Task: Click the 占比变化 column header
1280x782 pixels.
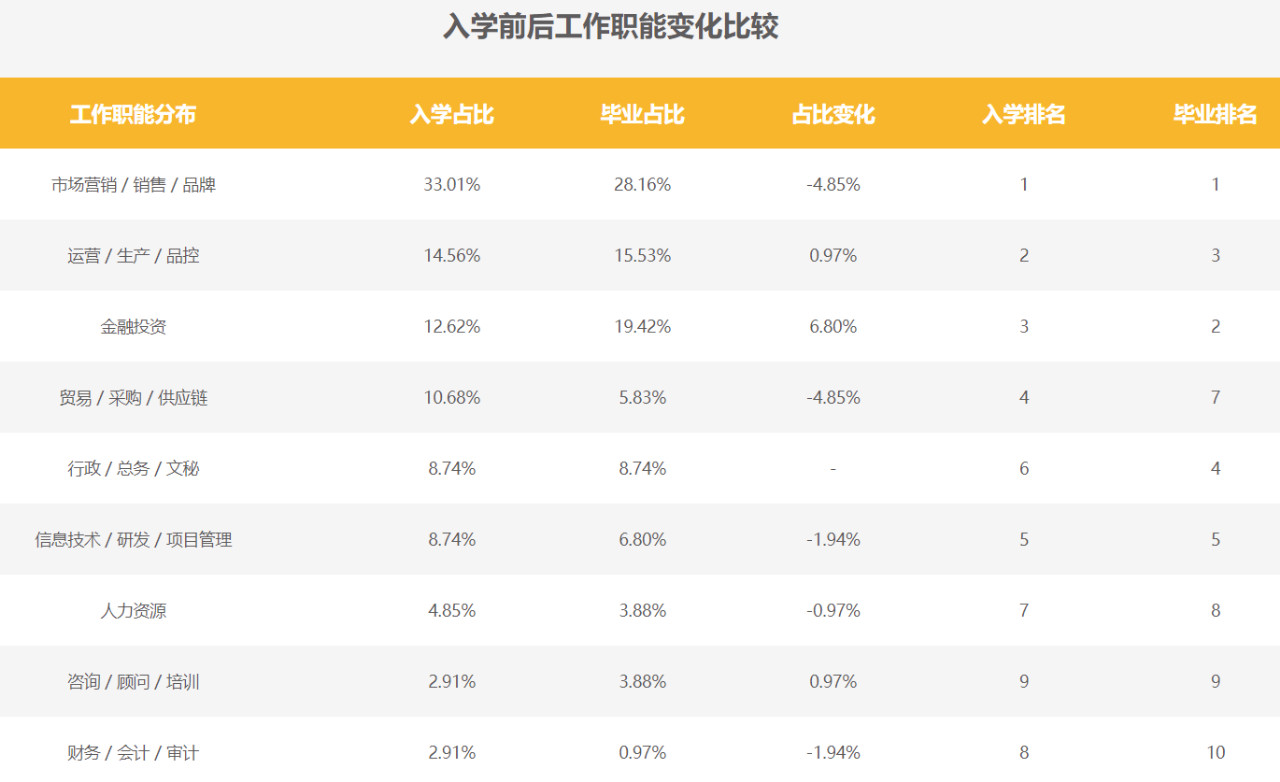Action: coord(833,114)
